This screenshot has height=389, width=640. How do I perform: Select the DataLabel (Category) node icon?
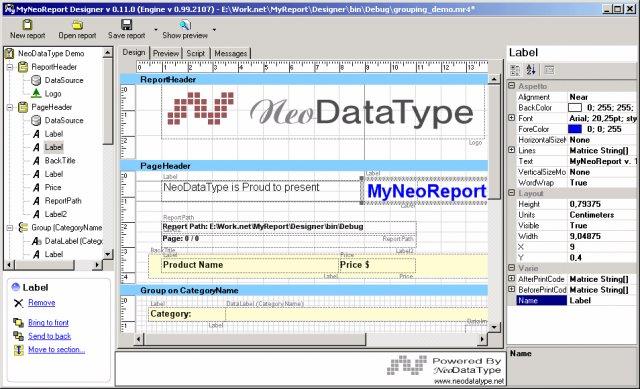click(36, 241)
